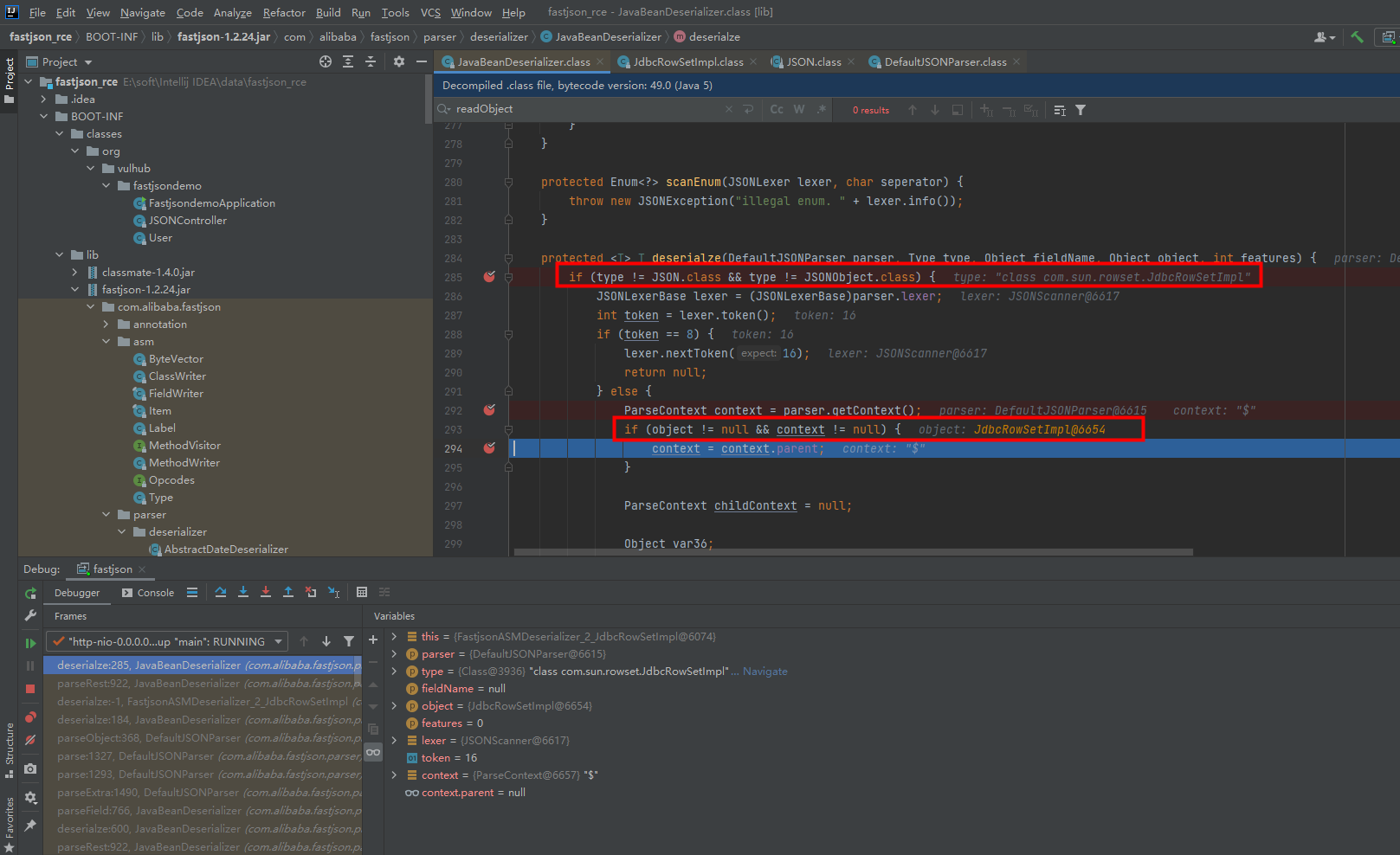The width and height of the screenshot is (1400, 855).
Task: Click editor horizontal scrollbar
Action: 853,551
